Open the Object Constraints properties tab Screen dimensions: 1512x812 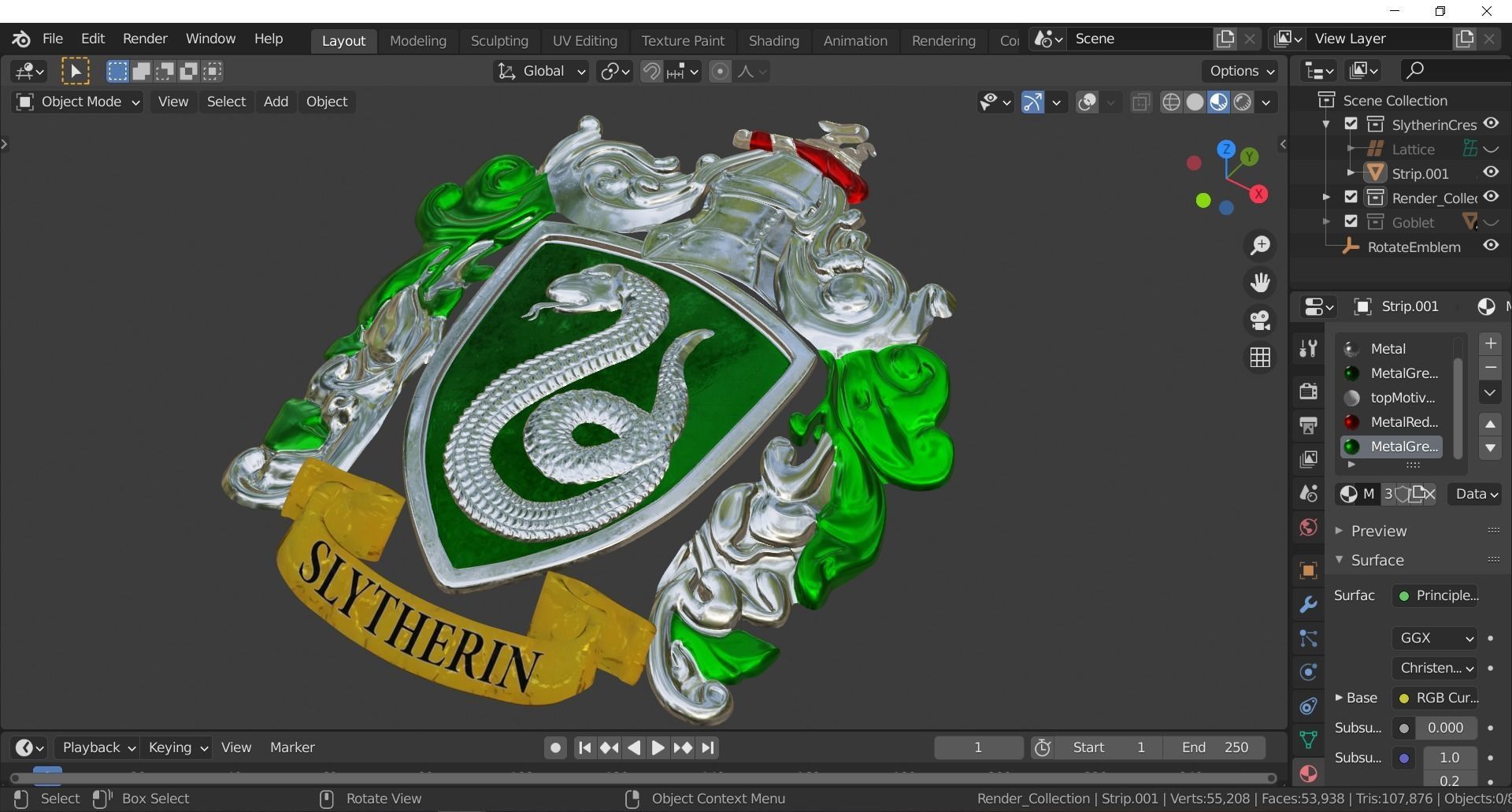[1308, 706]
